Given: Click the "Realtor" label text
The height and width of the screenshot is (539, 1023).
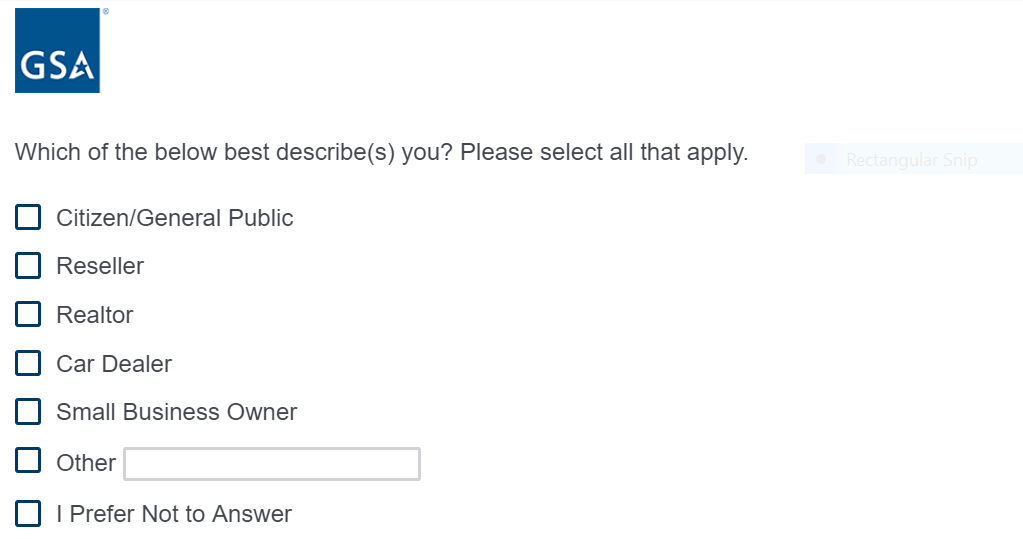Looking at the screenshot, I should 95,315.
